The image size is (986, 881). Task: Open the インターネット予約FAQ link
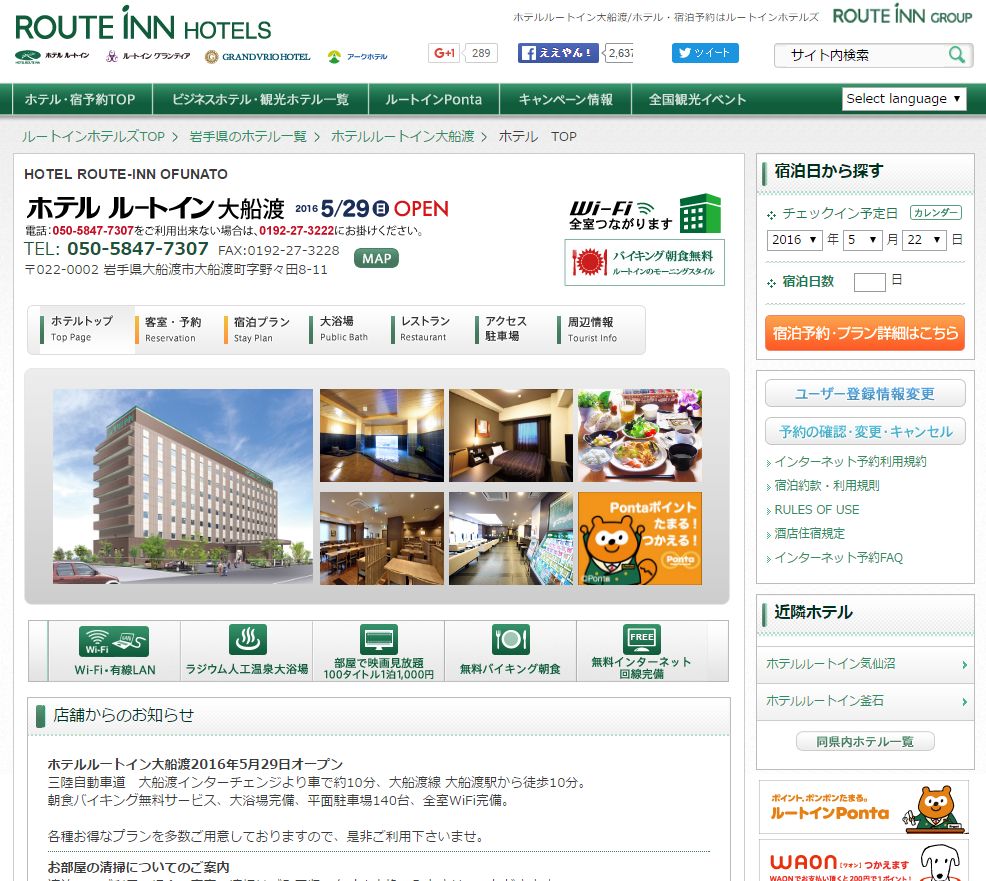838,558
